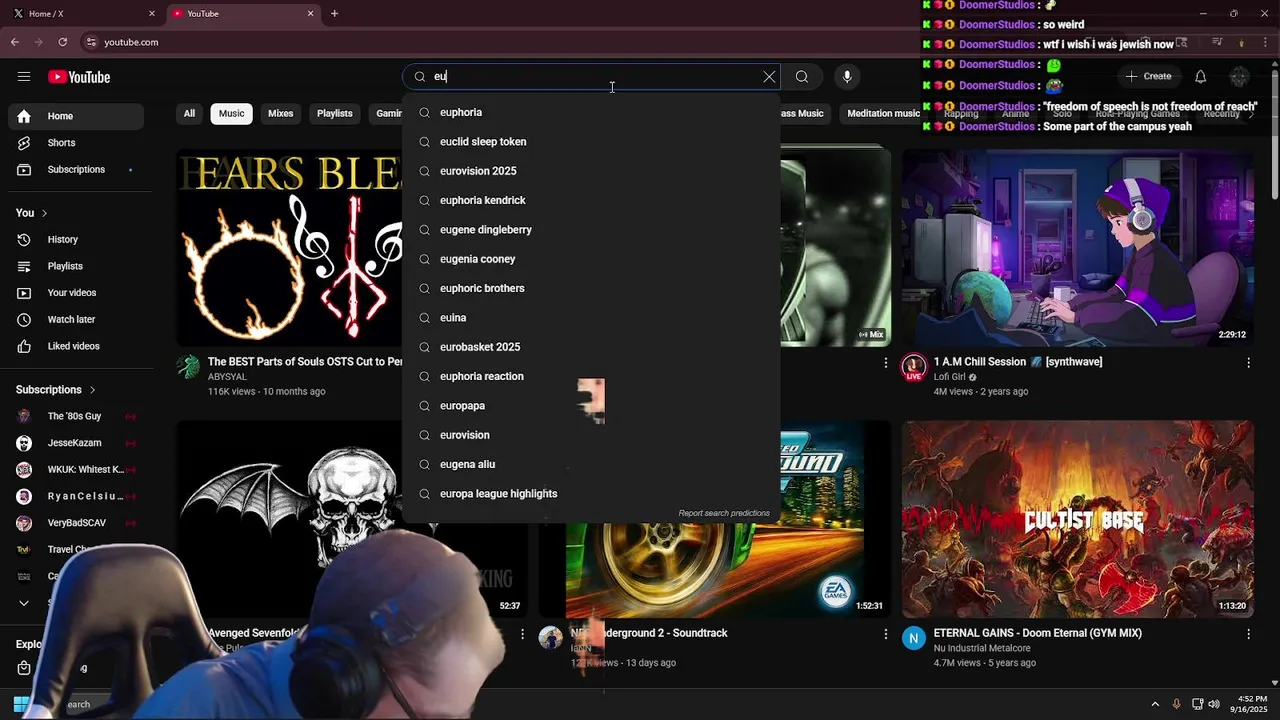
Task: Open Watch later in sidebar
Action: [x=76, y=320]
